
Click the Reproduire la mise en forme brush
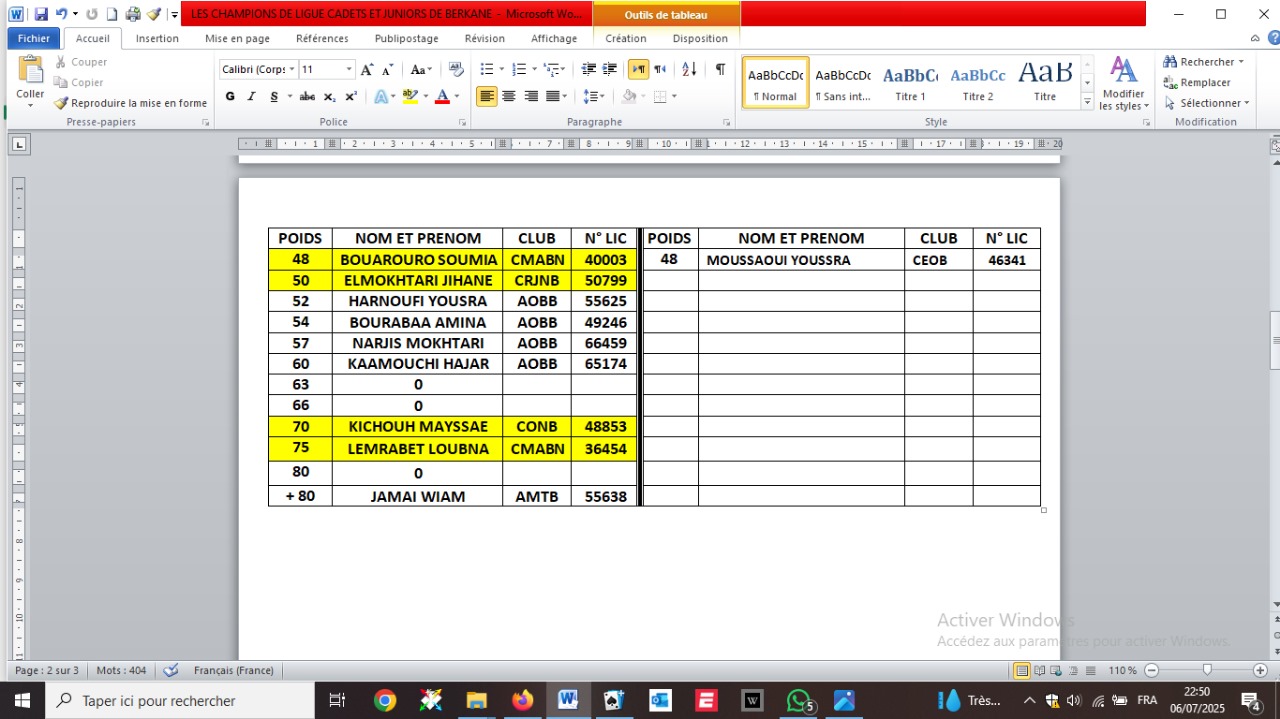130,103
